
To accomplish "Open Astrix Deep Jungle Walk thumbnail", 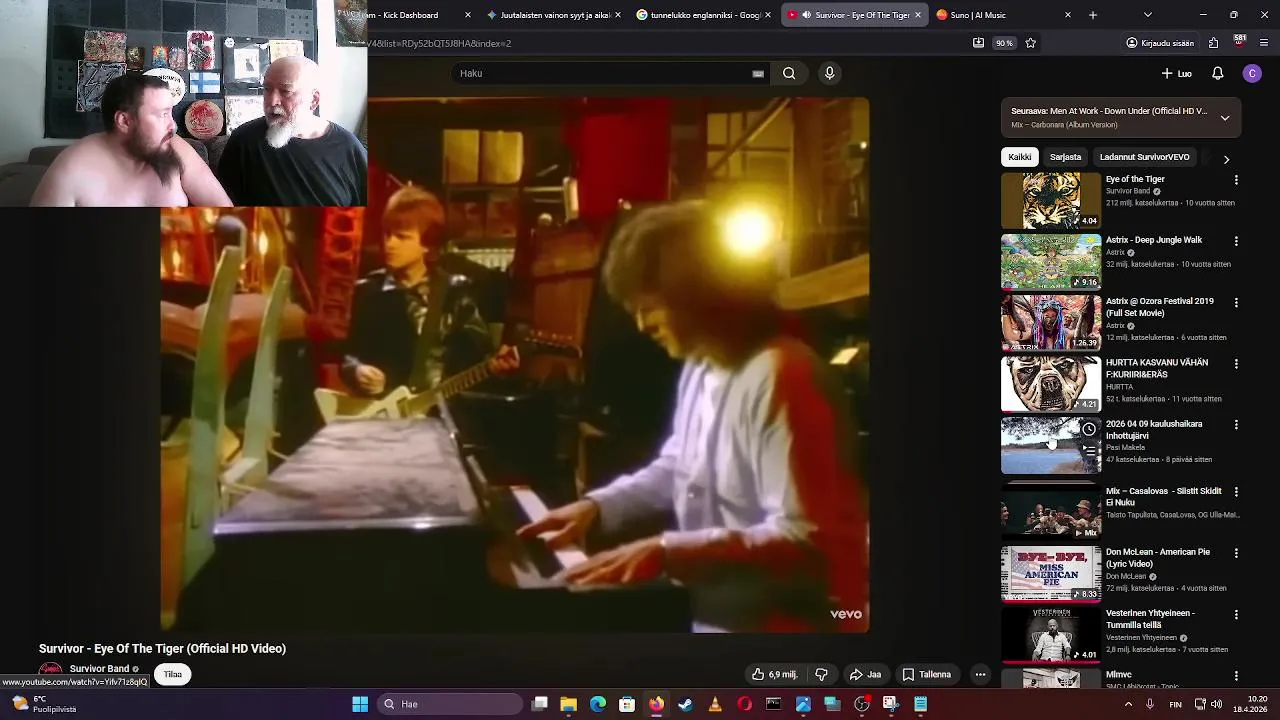I will click(1051, 261).
